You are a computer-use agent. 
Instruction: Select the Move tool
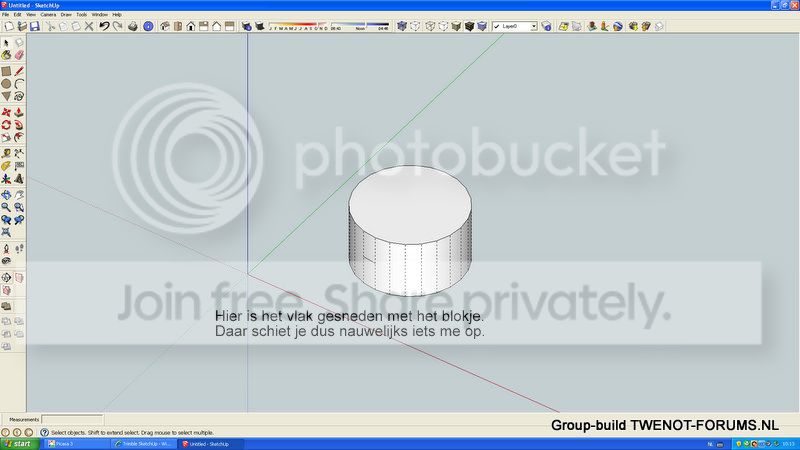click(x=6, y=112)
